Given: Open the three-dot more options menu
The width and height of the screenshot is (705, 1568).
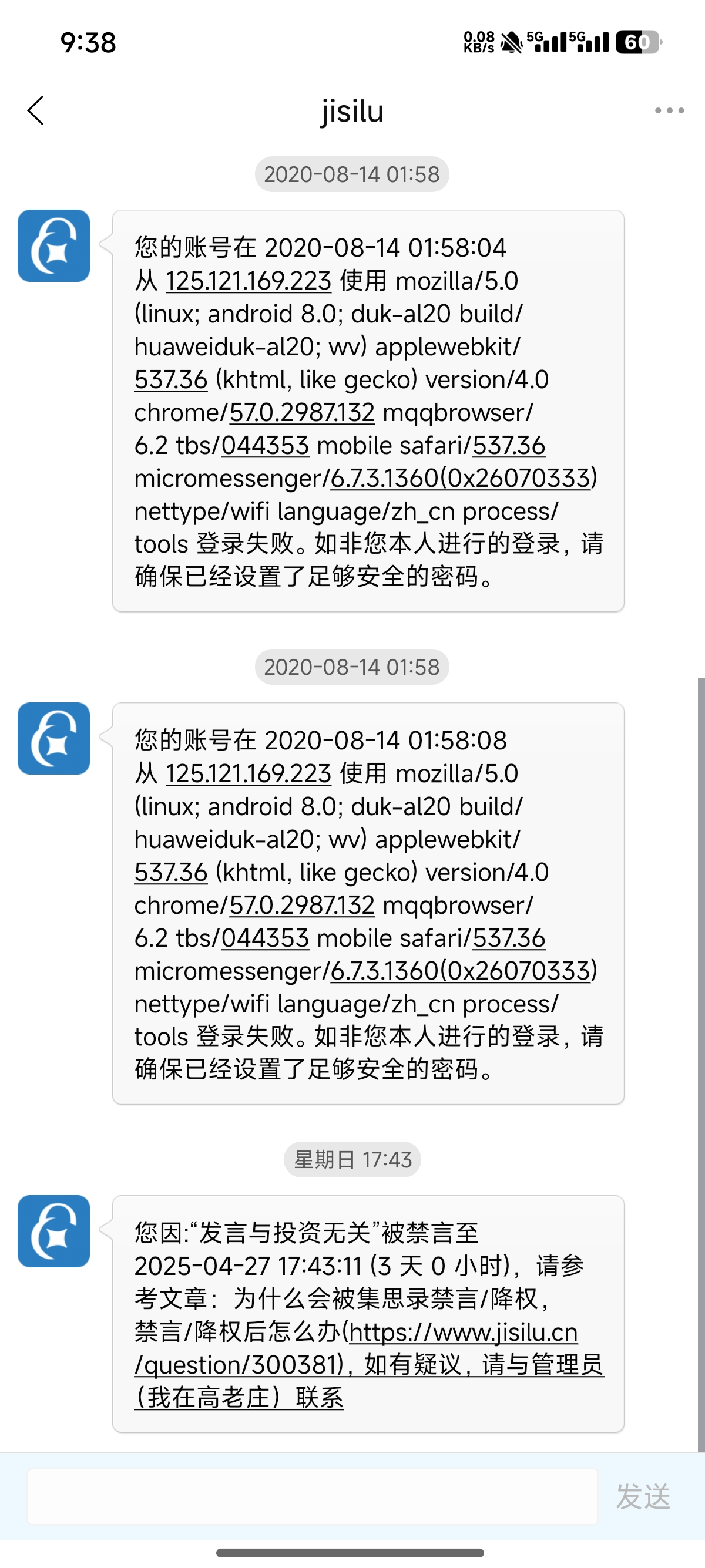Looking at the screenshot, I should click(669, 111).
